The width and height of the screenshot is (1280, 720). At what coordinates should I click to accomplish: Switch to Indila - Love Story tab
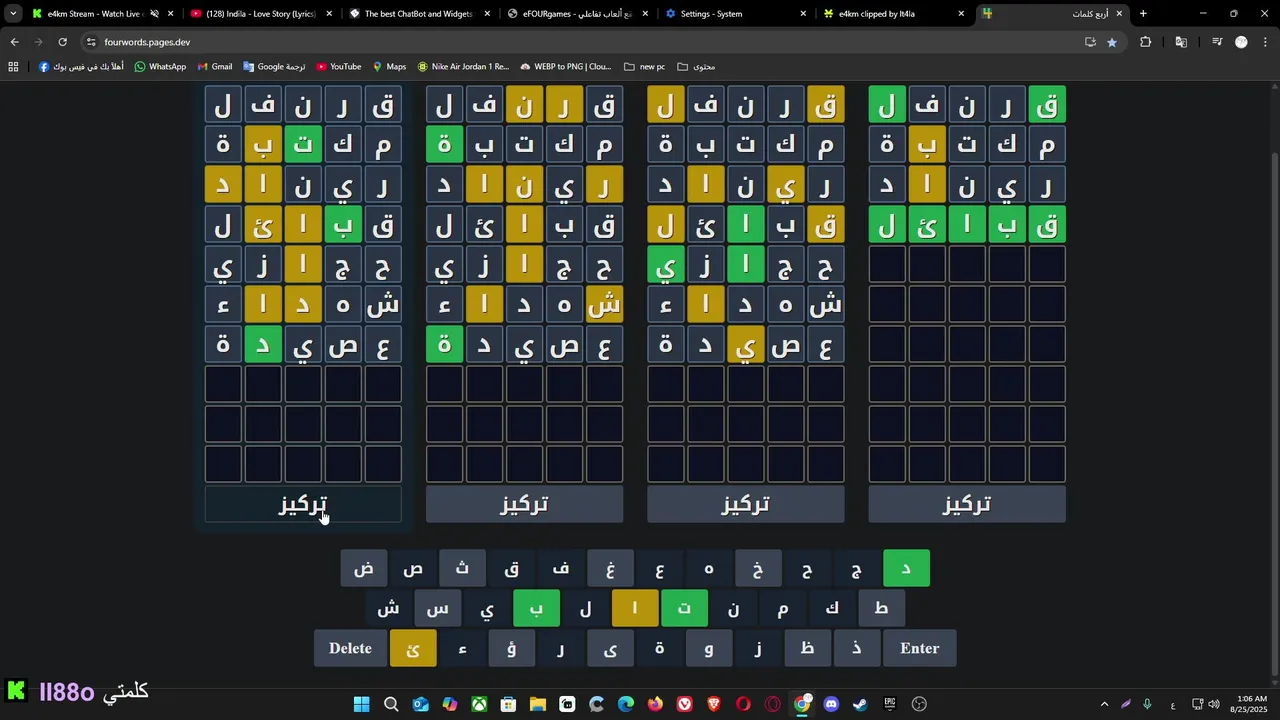pos(260,14)
